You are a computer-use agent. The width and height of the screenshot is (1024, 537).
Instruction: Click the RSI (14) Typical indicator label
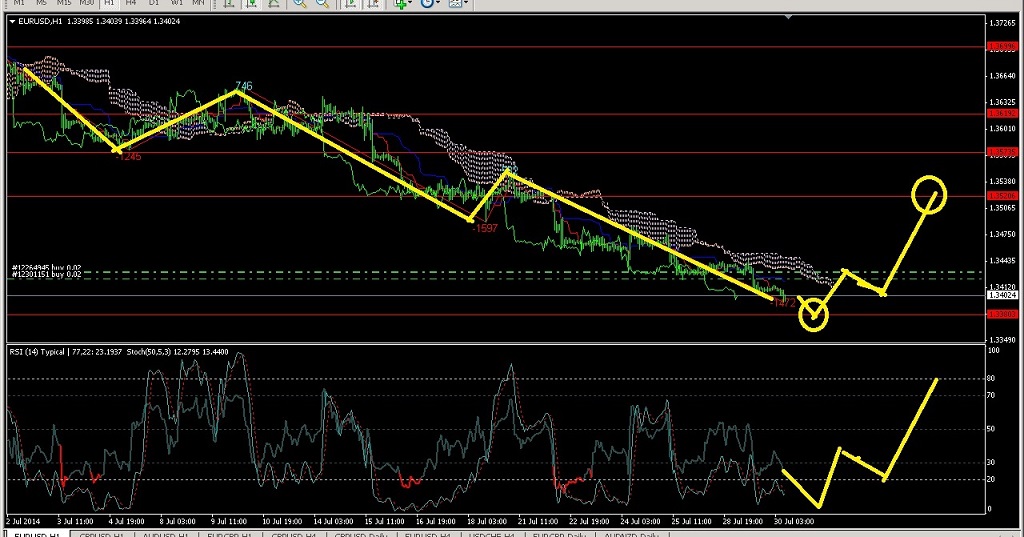tap(40, 351)
